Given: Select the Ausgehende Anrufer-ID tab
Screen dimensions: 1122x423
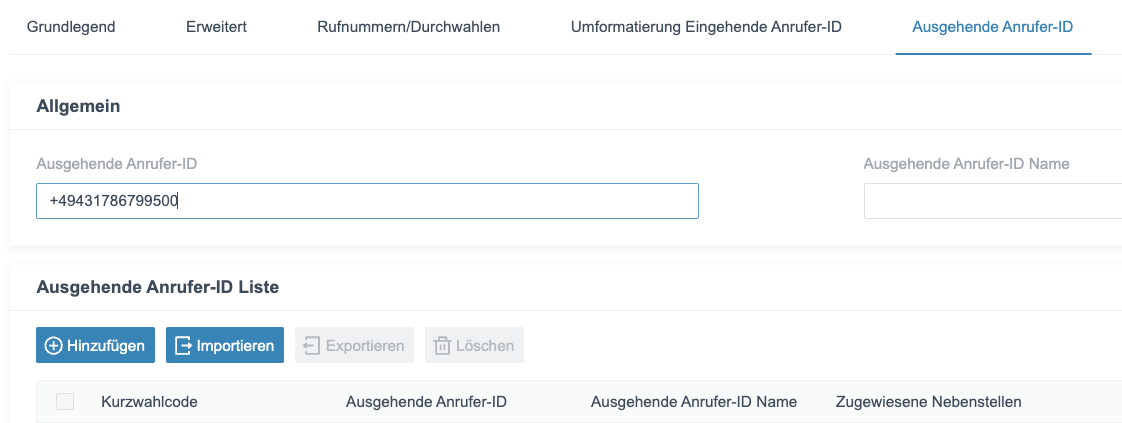Looking at the screenshot, I should pos(992,27).
